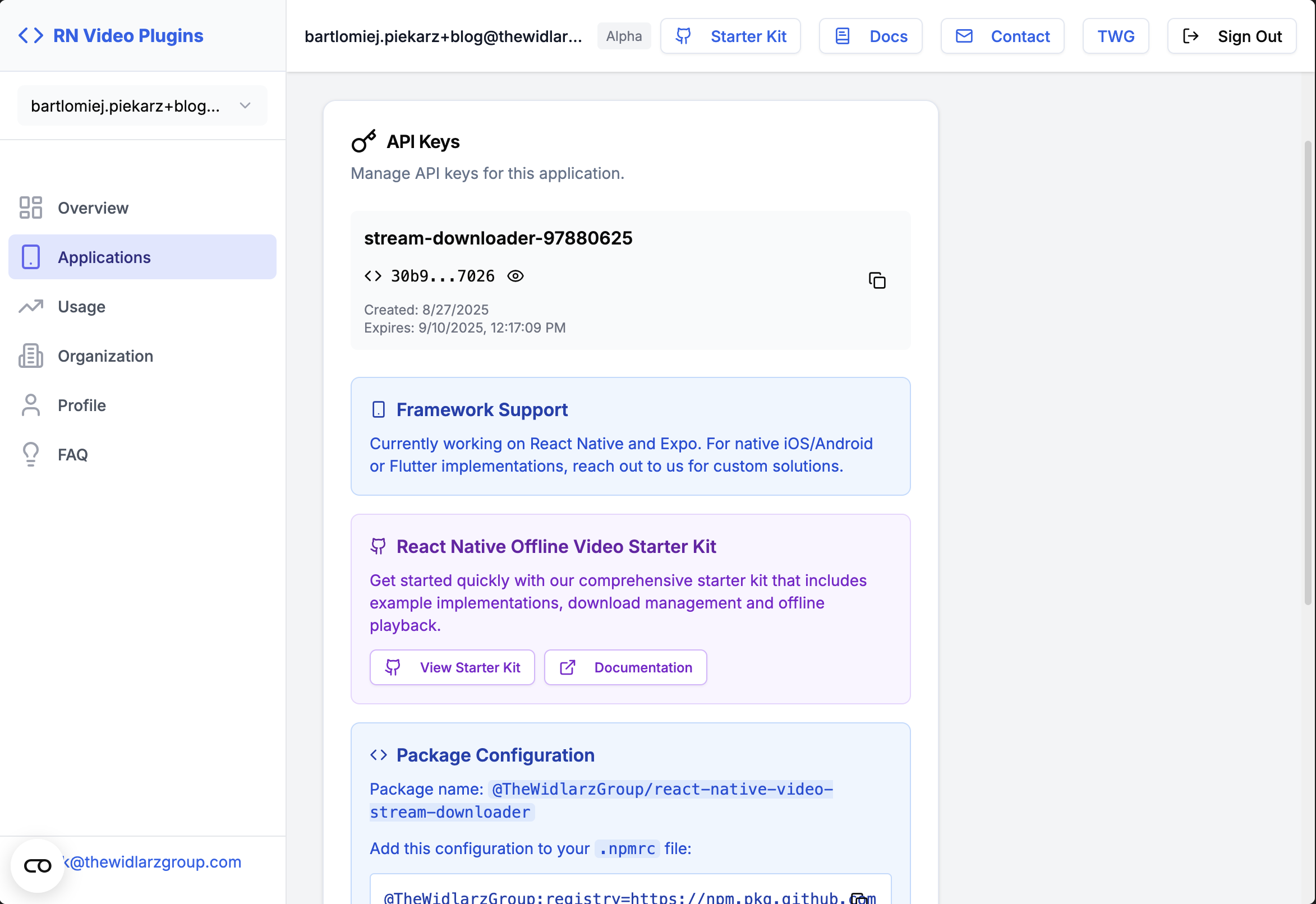The width and height of the screenshot is (1316, 904).
Task: Click the support email link at bottom of sidebar
Action: [x=152, y=861]
